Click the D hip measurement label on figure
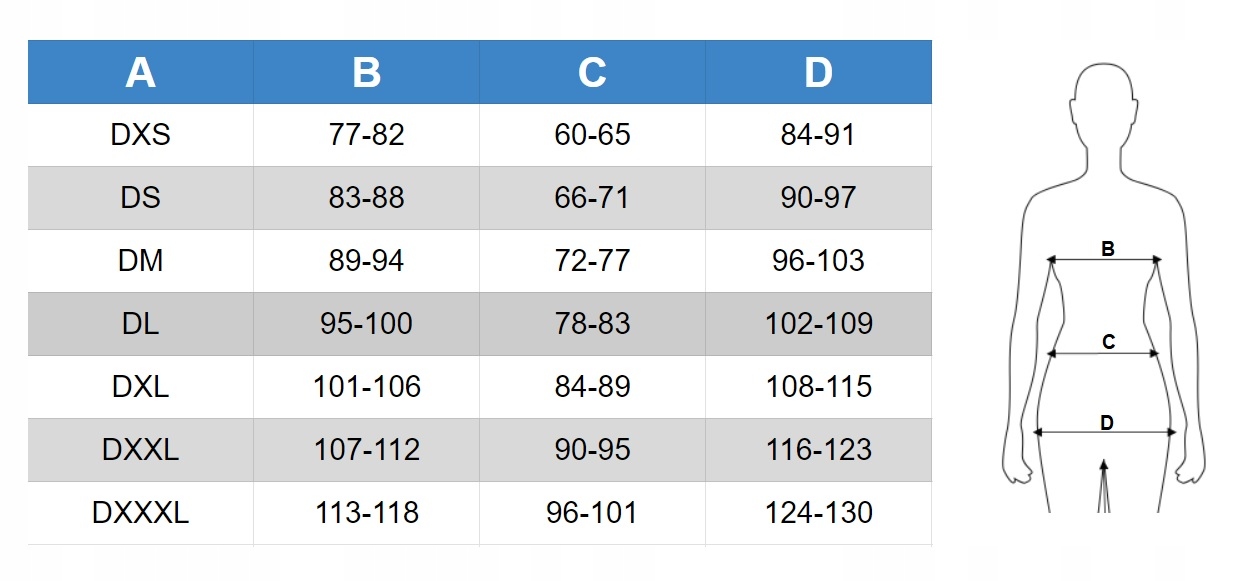 1106,423
